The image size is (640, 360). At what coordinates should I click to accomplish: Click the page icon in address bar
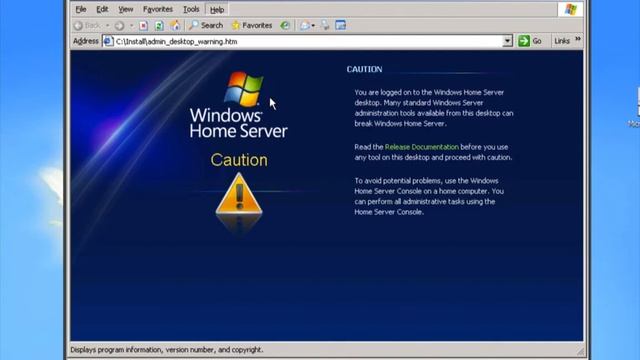(108, 41)
